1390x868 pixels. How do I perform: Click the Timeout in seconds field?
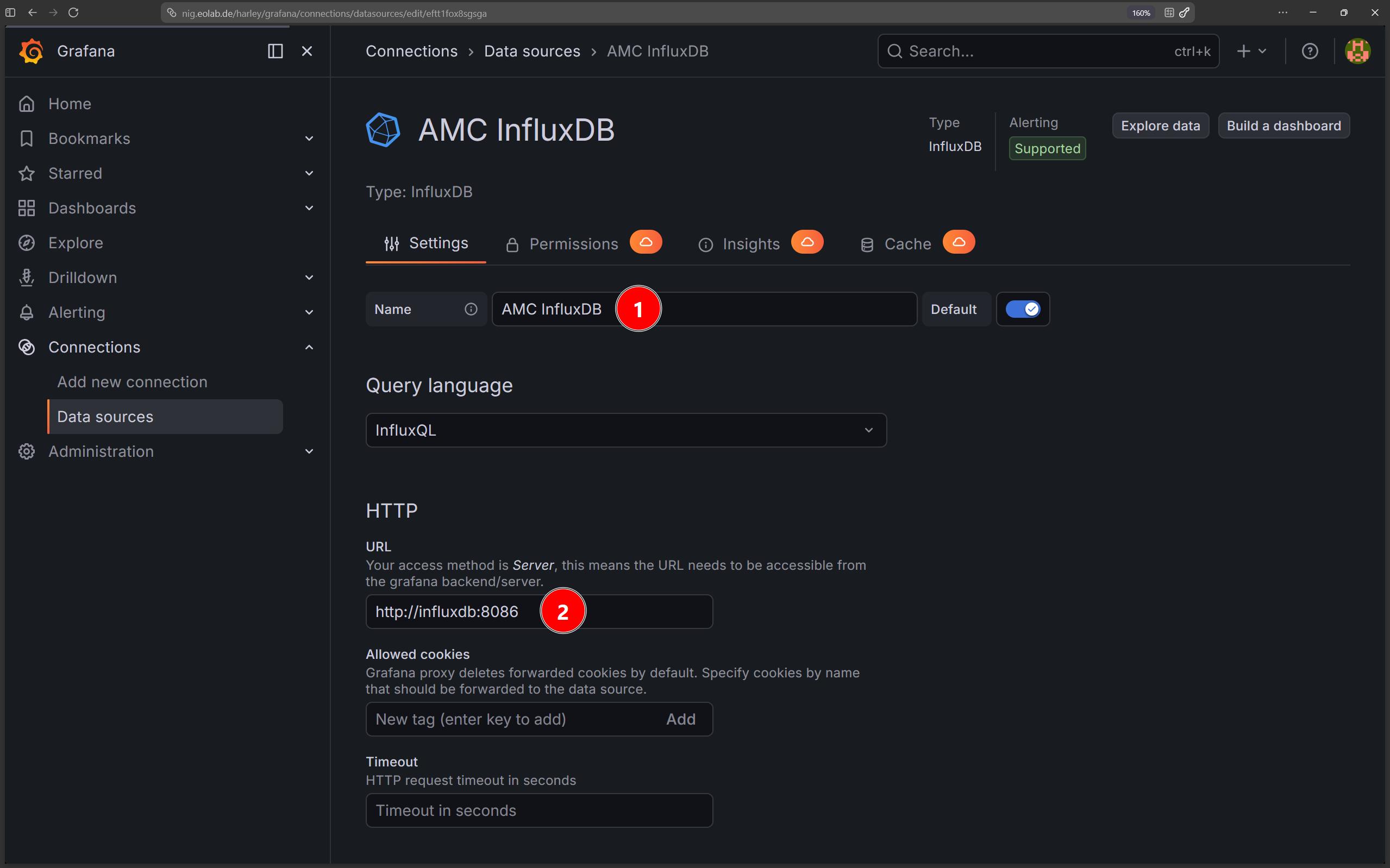(539, 810)
